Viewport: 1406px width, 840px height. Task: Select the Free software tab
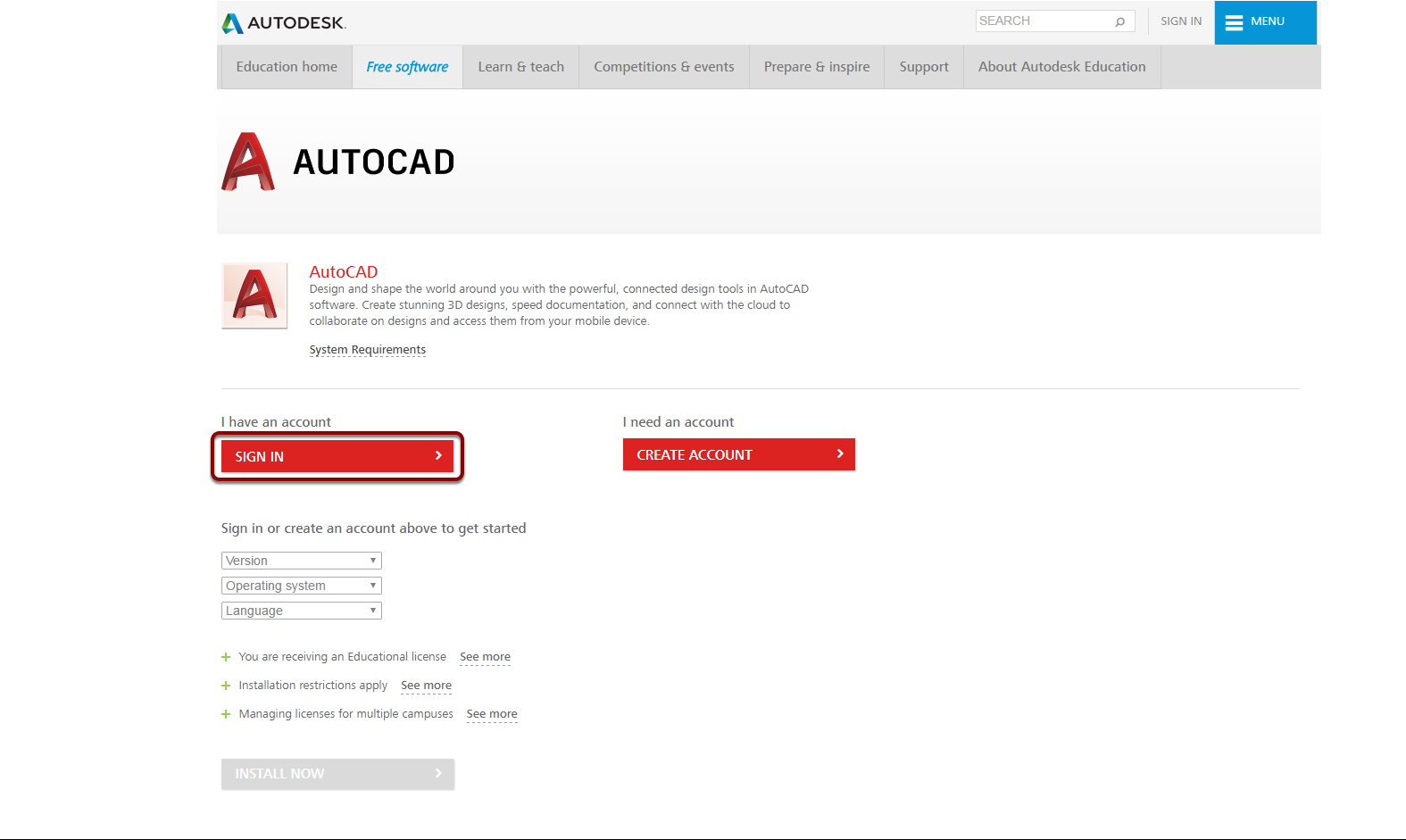407,67
